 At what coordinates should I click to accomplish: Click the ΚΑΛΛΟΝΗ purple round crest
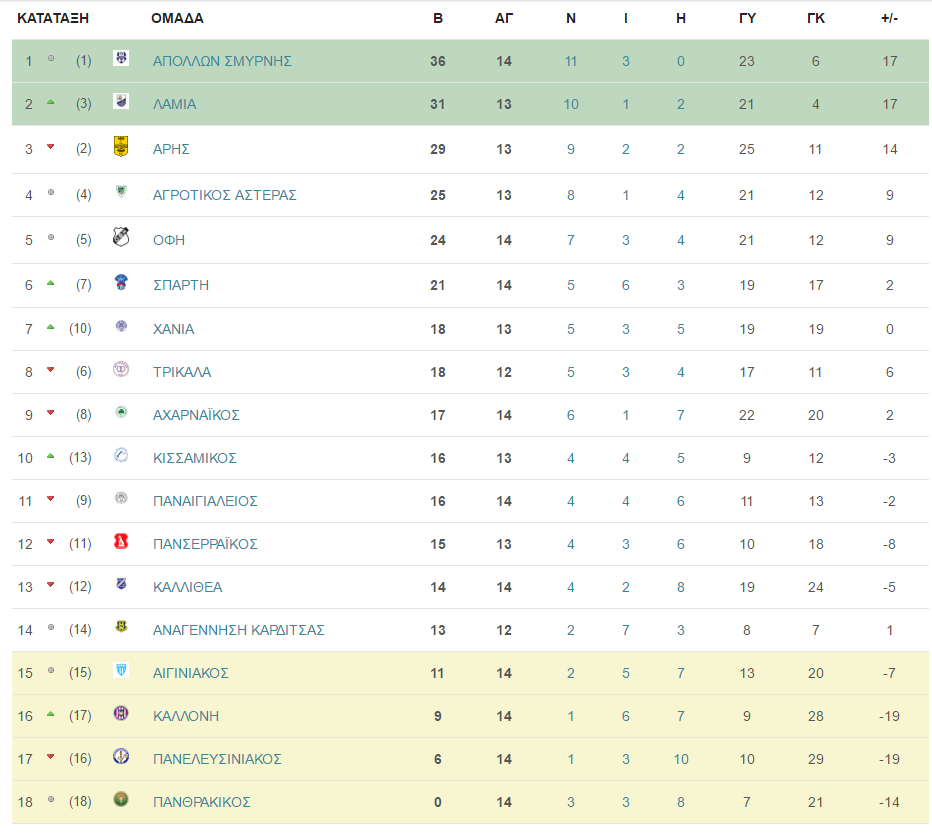[x=121, y=713]
